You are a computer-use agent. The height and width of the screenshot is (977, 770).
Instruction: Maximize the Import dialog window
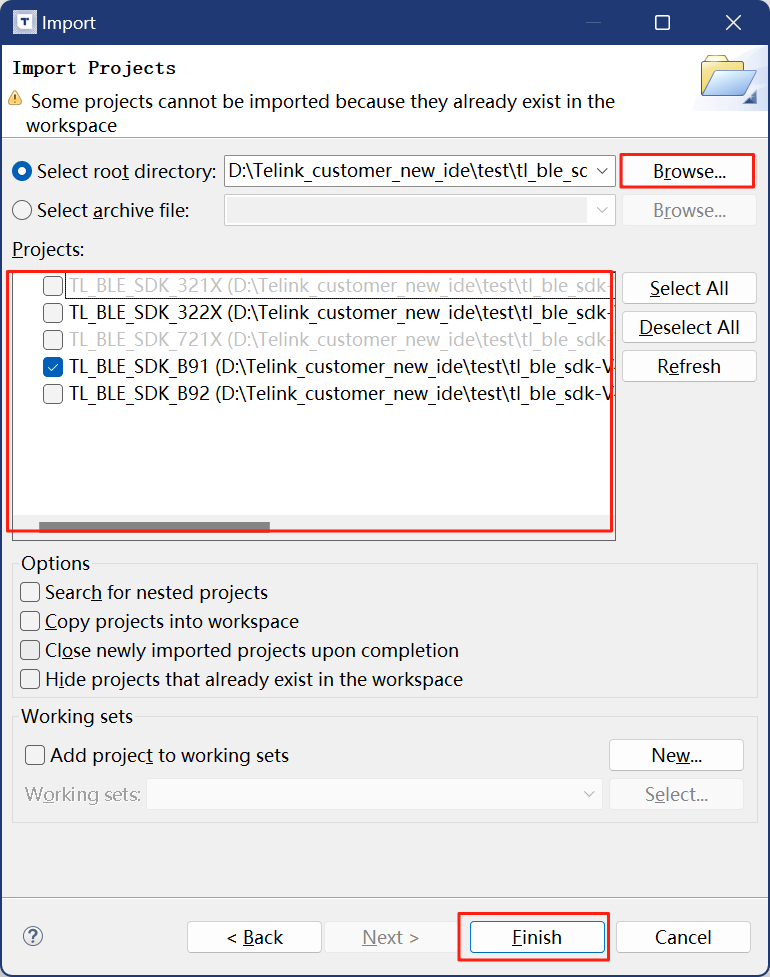[662, 22]
